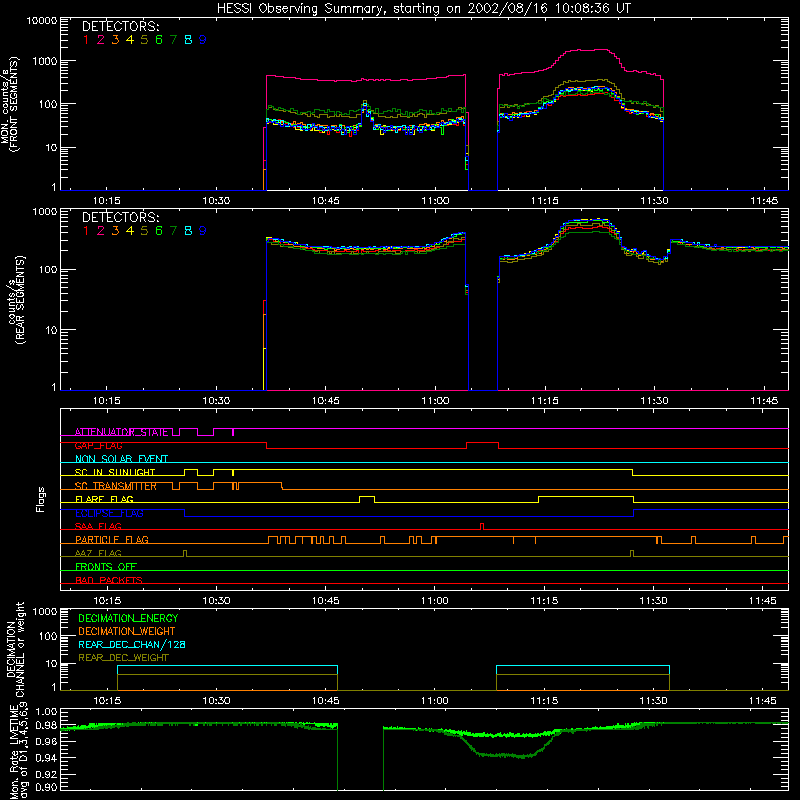Viewport: 800px width, 800px height.
Task: Click the 0.94 tick on livetime y-axis
Action: tap(46, 758)
